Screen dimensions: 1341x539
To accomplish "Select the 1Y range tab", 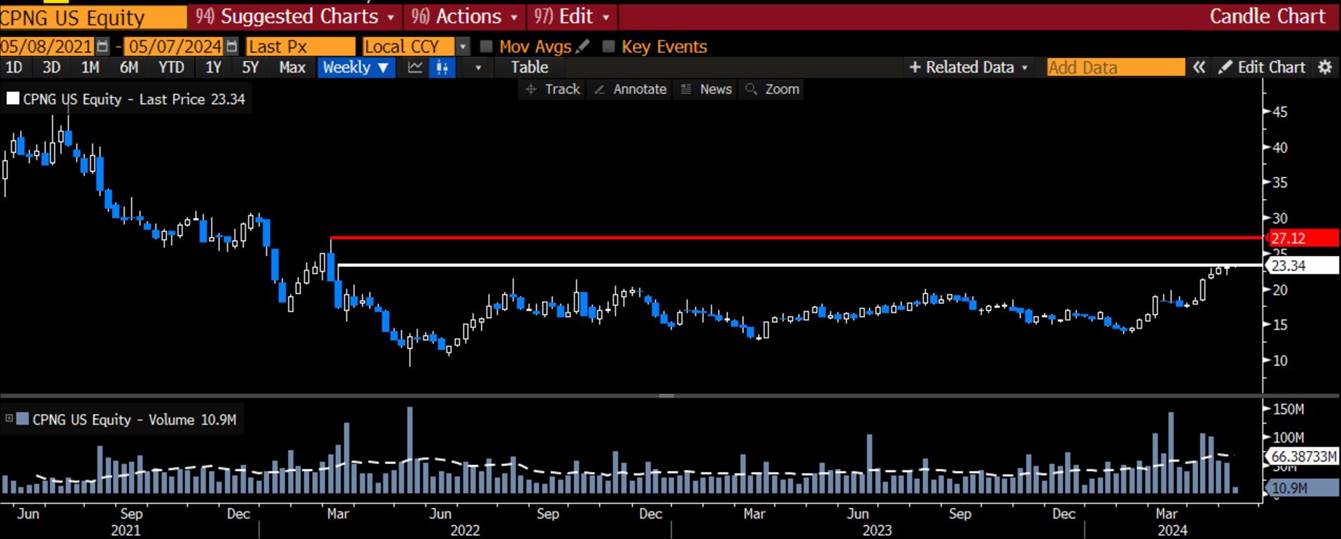I will 213,67.
